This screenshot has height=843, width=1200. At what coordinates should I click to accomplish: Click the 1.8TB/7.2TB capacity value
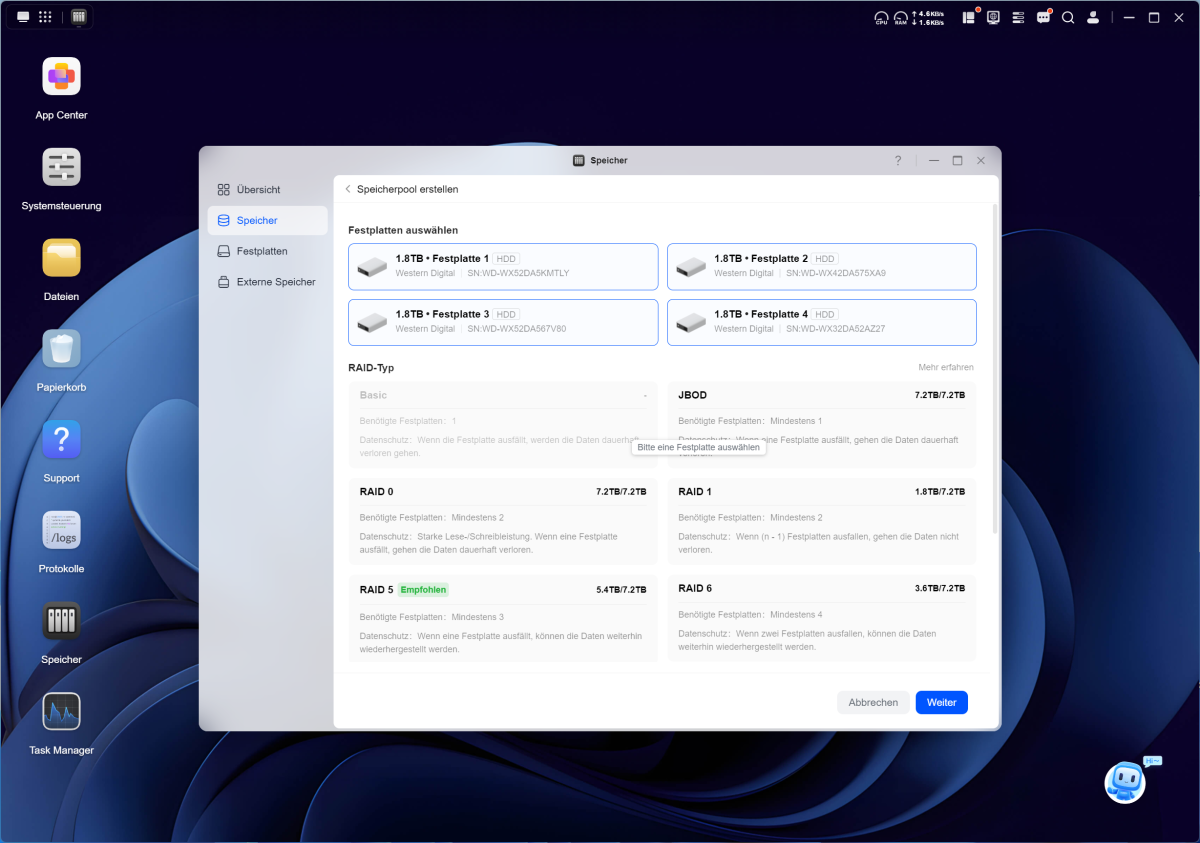click(940, 492)
